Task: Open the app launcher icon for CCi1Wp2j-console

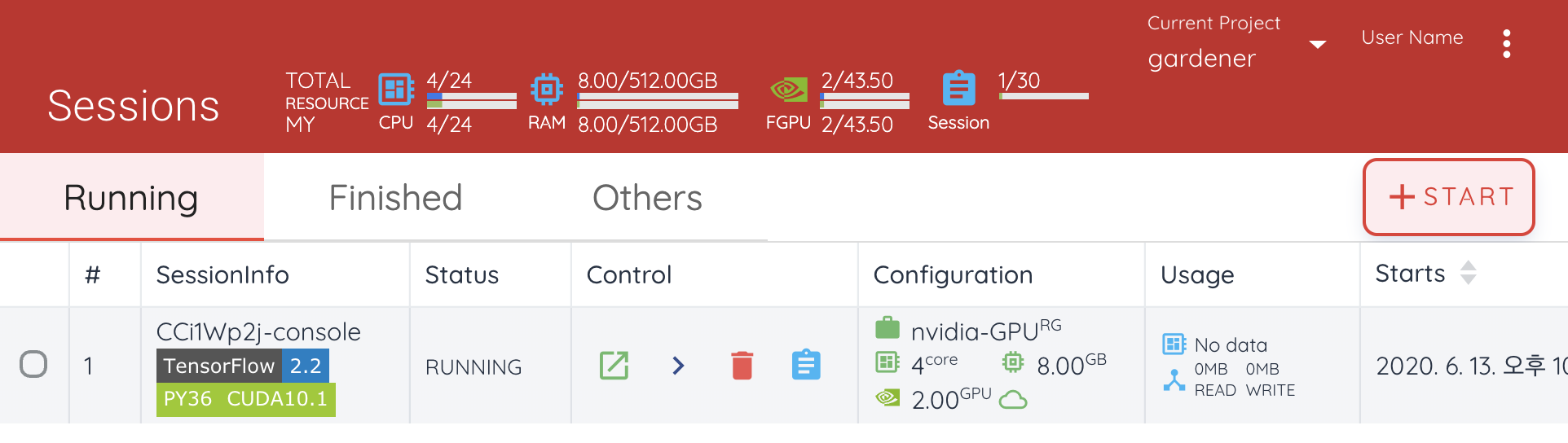Action: pyautogui.click(x=614, y=366)
